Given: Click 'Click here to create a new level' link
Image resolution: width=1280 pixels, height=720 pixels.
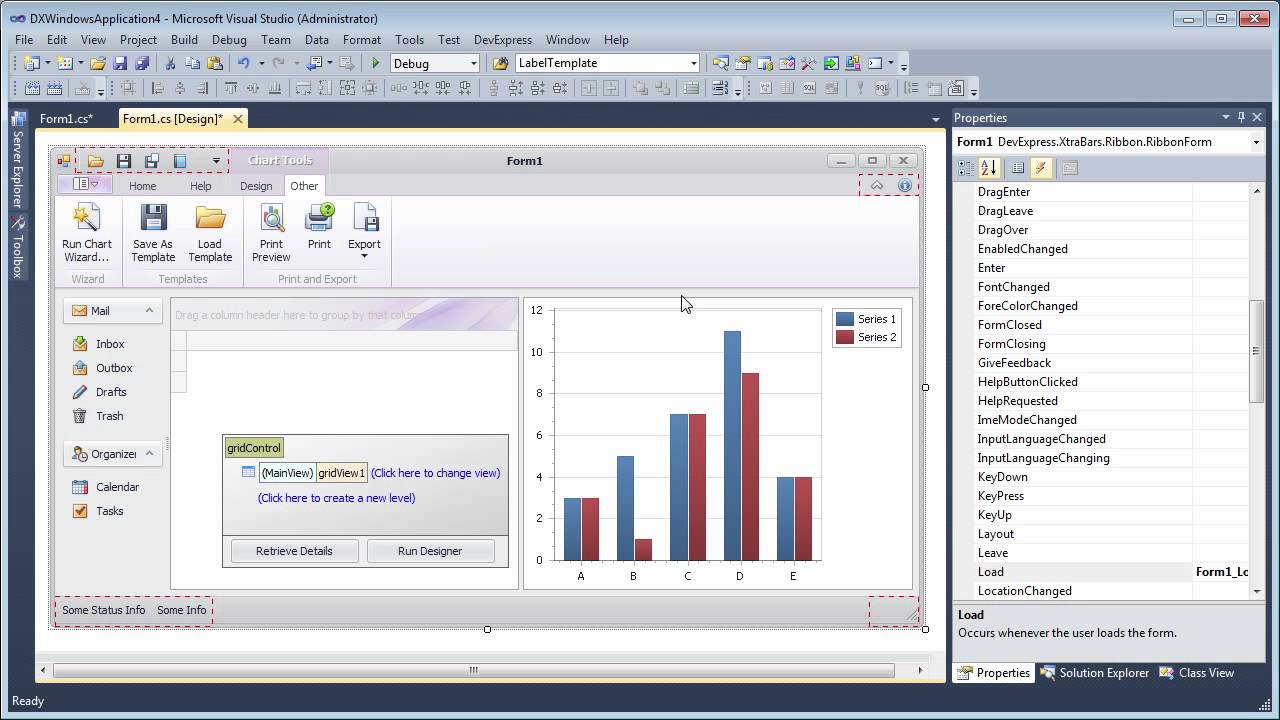Looking at the screenshot, I should (x=336, y=498).
